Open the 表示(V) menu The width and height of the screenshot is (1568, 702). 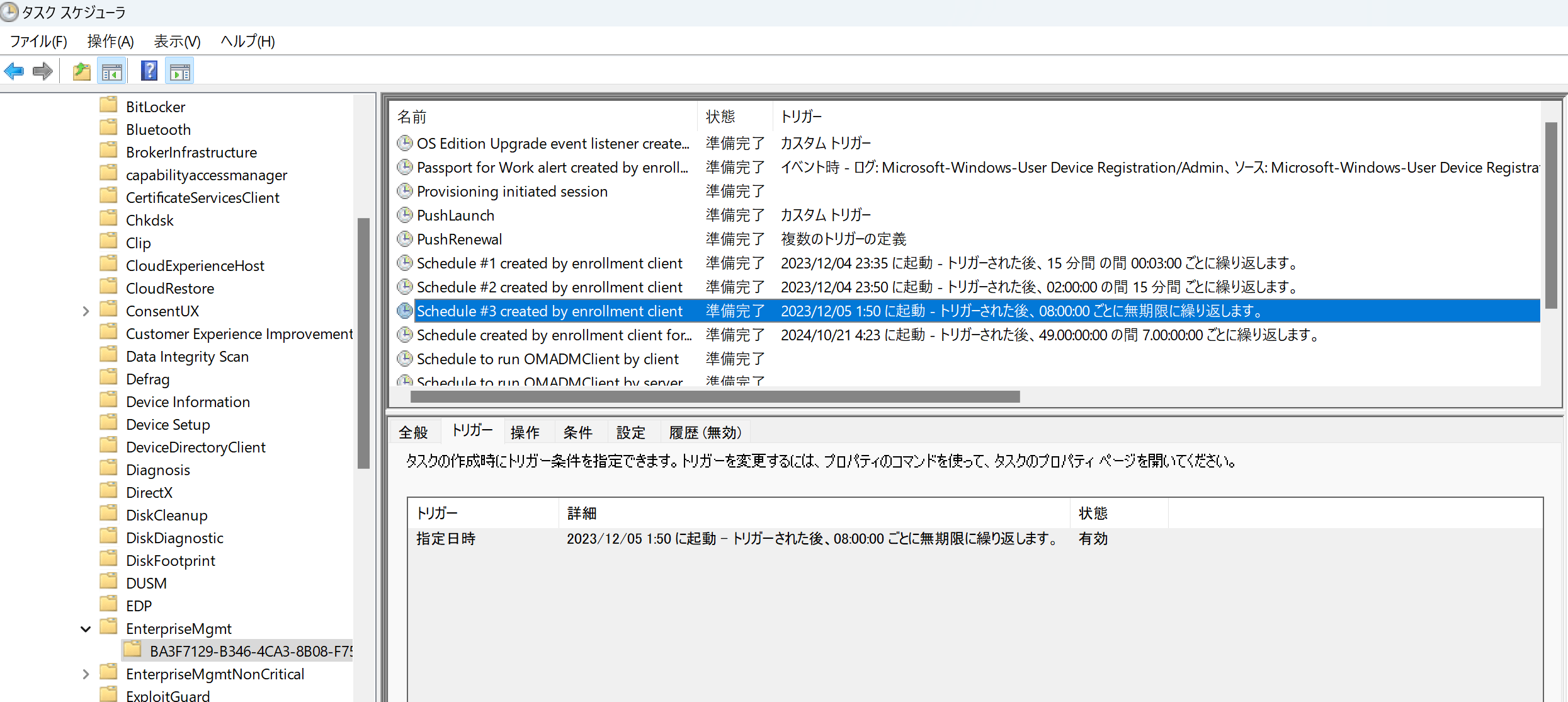pyautogui.click(x=178, y=42)
